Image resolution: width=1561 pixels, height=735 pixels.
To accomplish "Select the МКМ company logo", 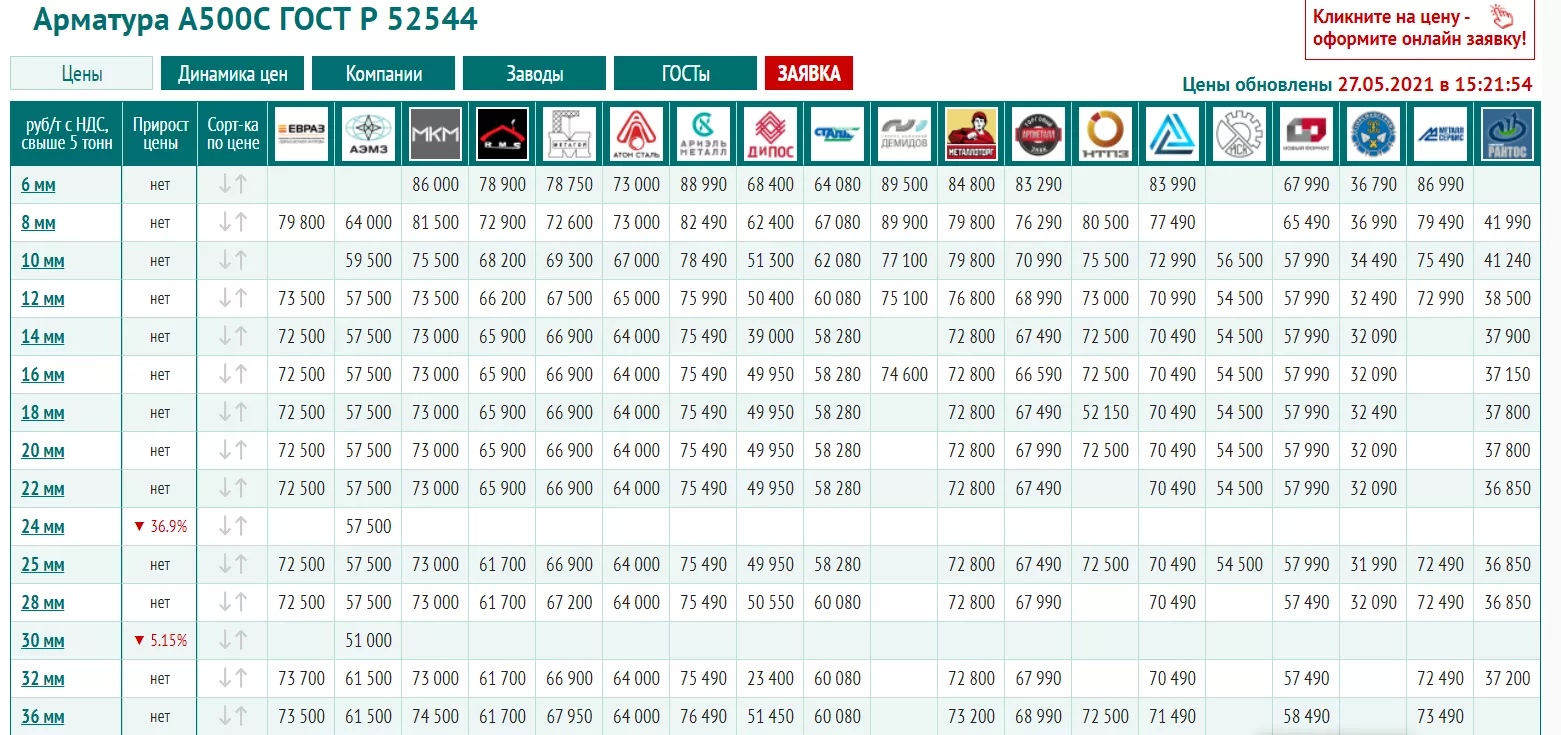I will point(435,133).
